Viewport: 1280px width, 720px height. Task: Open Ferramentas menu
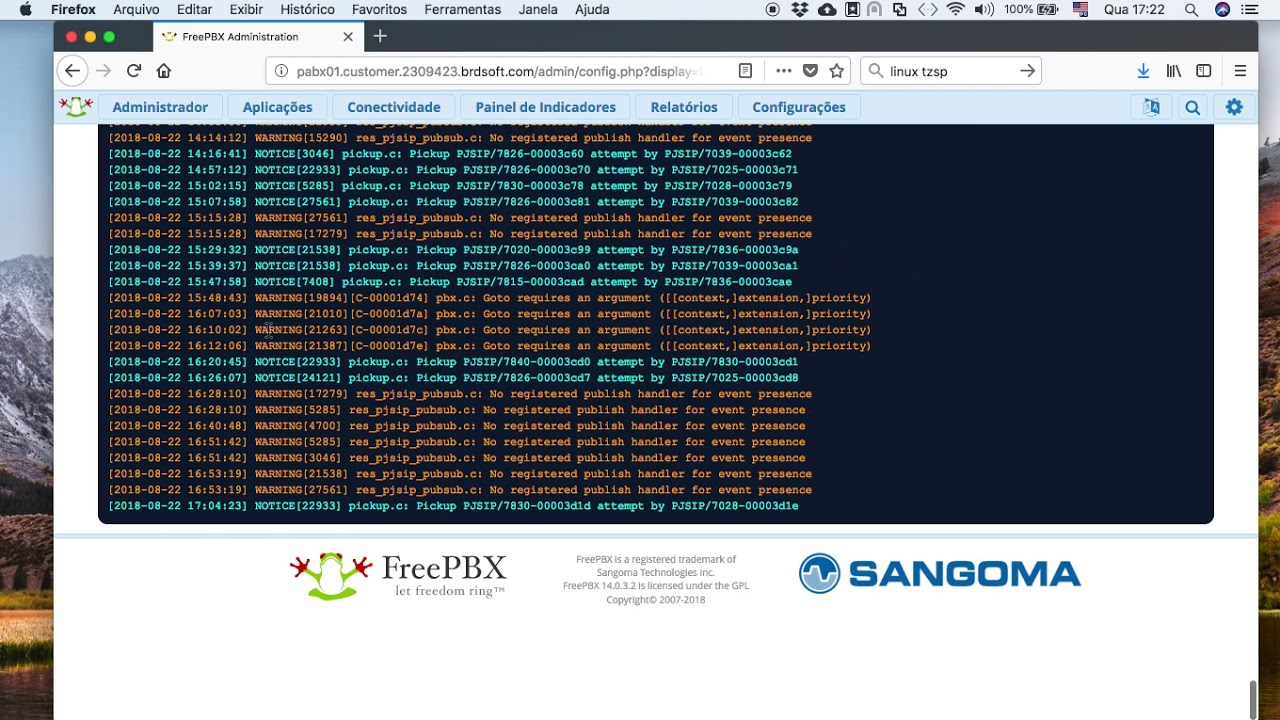(x=462, y=10)
